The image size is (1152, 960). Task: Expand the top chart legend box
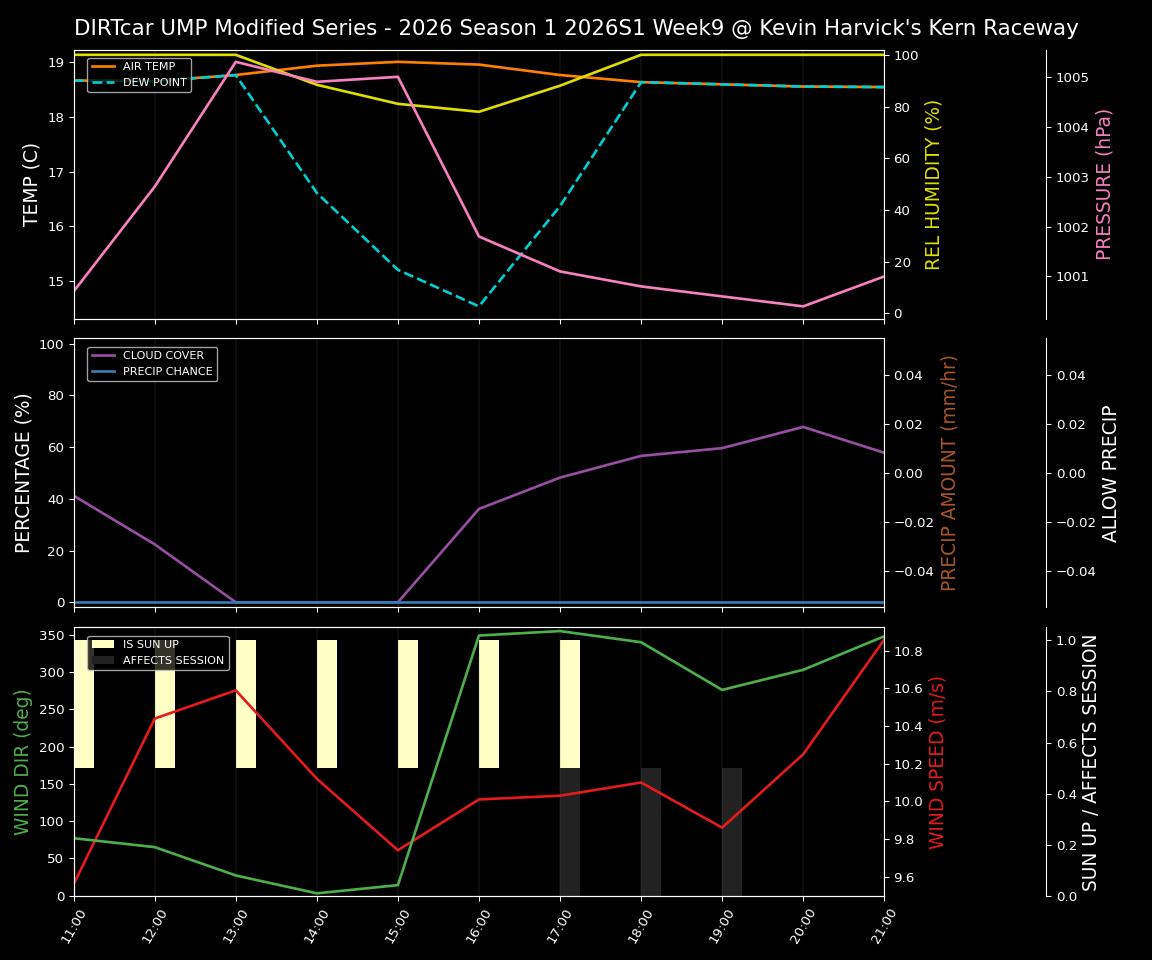(140, 74)
